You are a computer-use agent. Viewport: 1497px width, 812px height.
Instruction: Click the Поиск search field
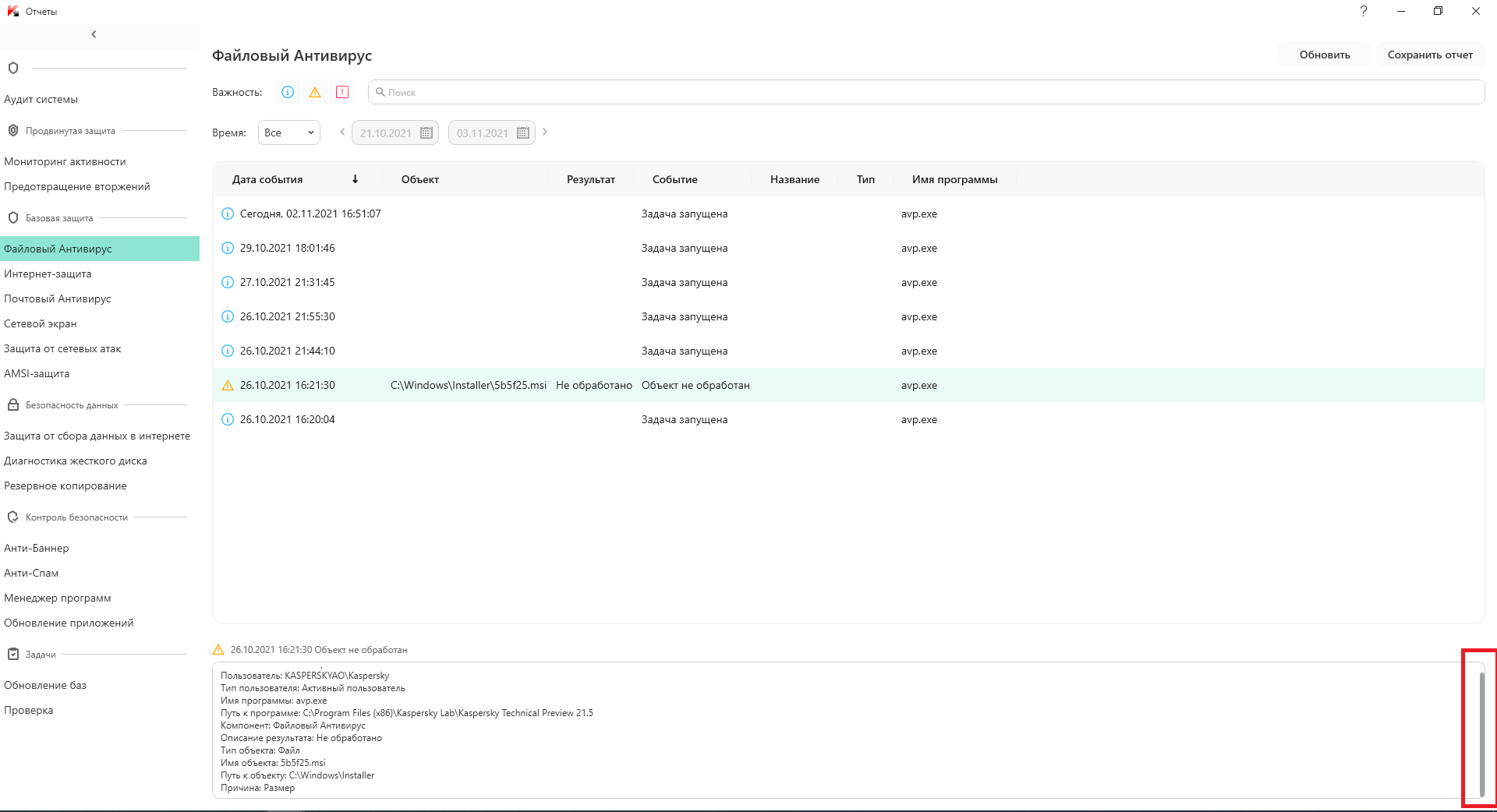click(925, 92)
